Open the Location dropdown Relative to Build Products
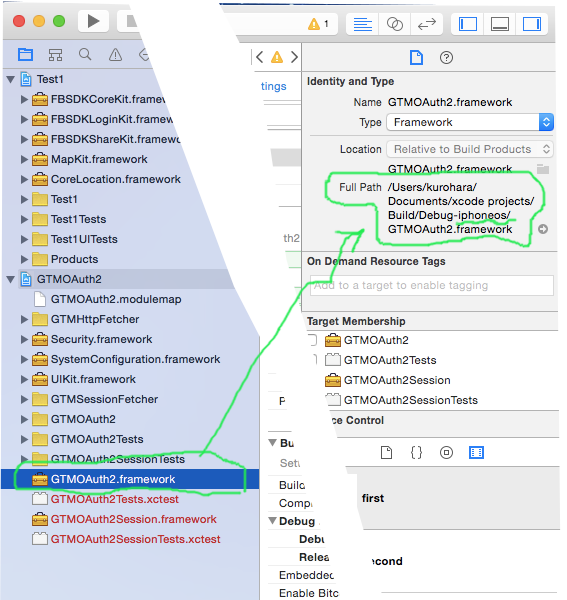 pos(470,149)
